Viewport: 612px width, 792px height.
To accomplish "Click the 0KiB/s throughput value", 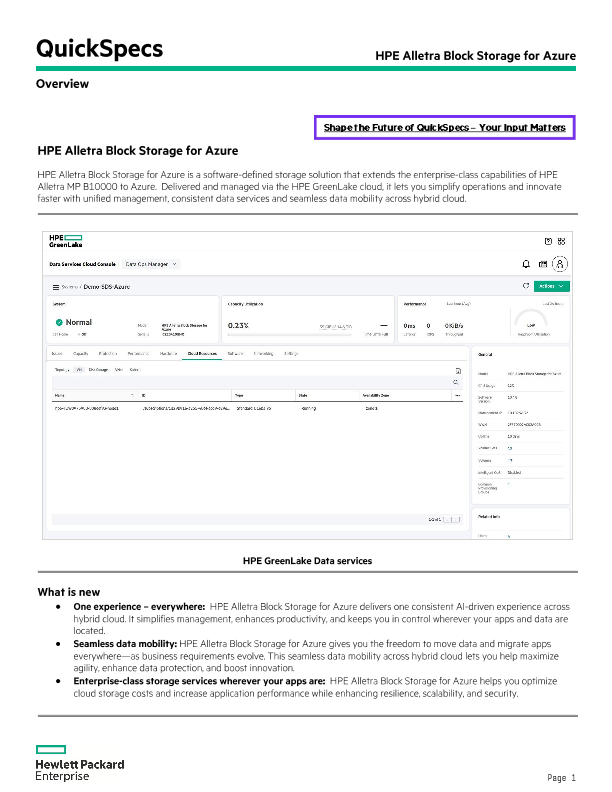I will [x=453, y=326].
